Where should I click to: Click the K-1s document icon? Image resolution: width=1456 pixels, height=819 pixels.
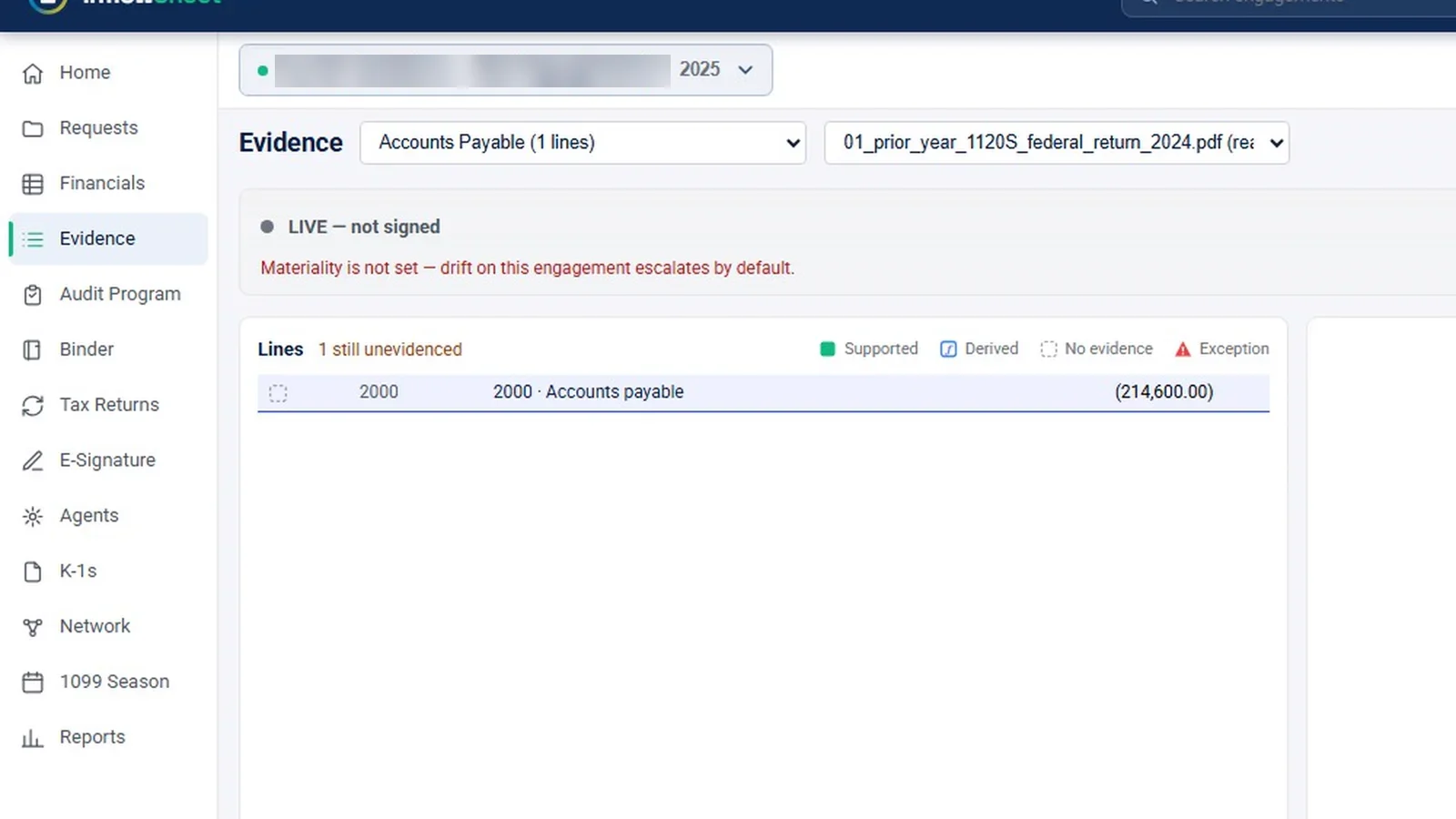click(33, 571)
